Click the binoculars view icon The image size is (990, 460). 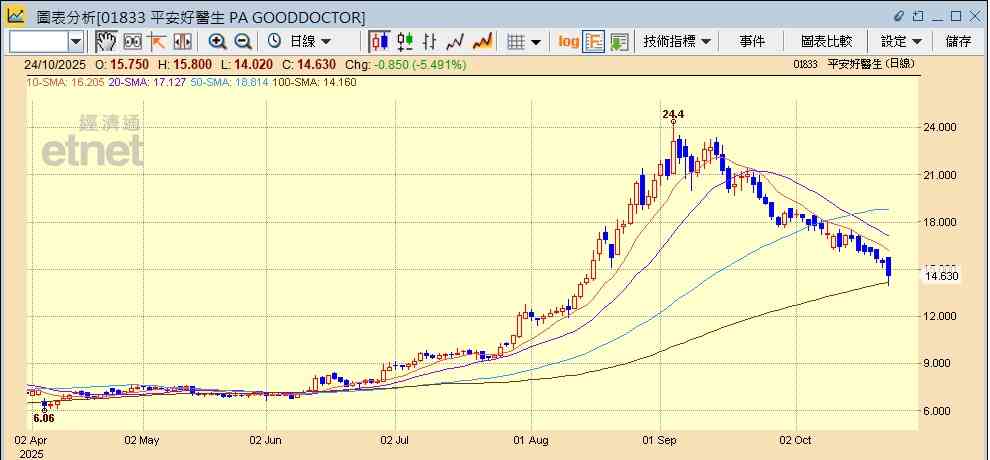tap(132, 41)
